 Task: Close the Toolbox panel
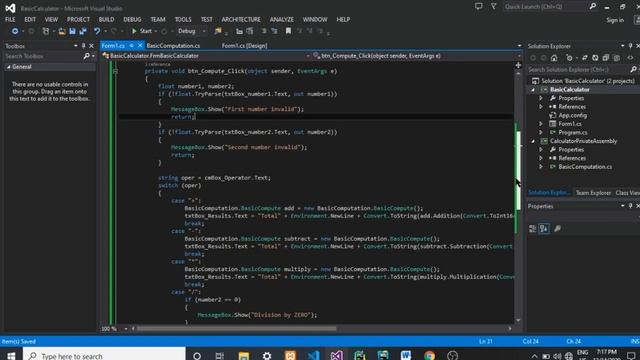click(91, 46)
